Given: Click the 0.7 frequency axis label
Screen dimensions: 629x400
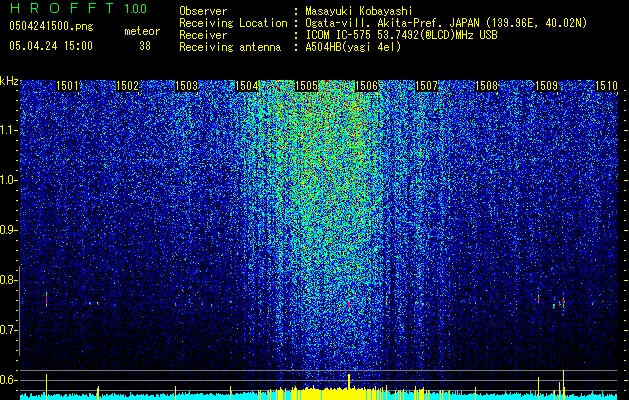Looking at the screenshot, I should pos(9,330).
